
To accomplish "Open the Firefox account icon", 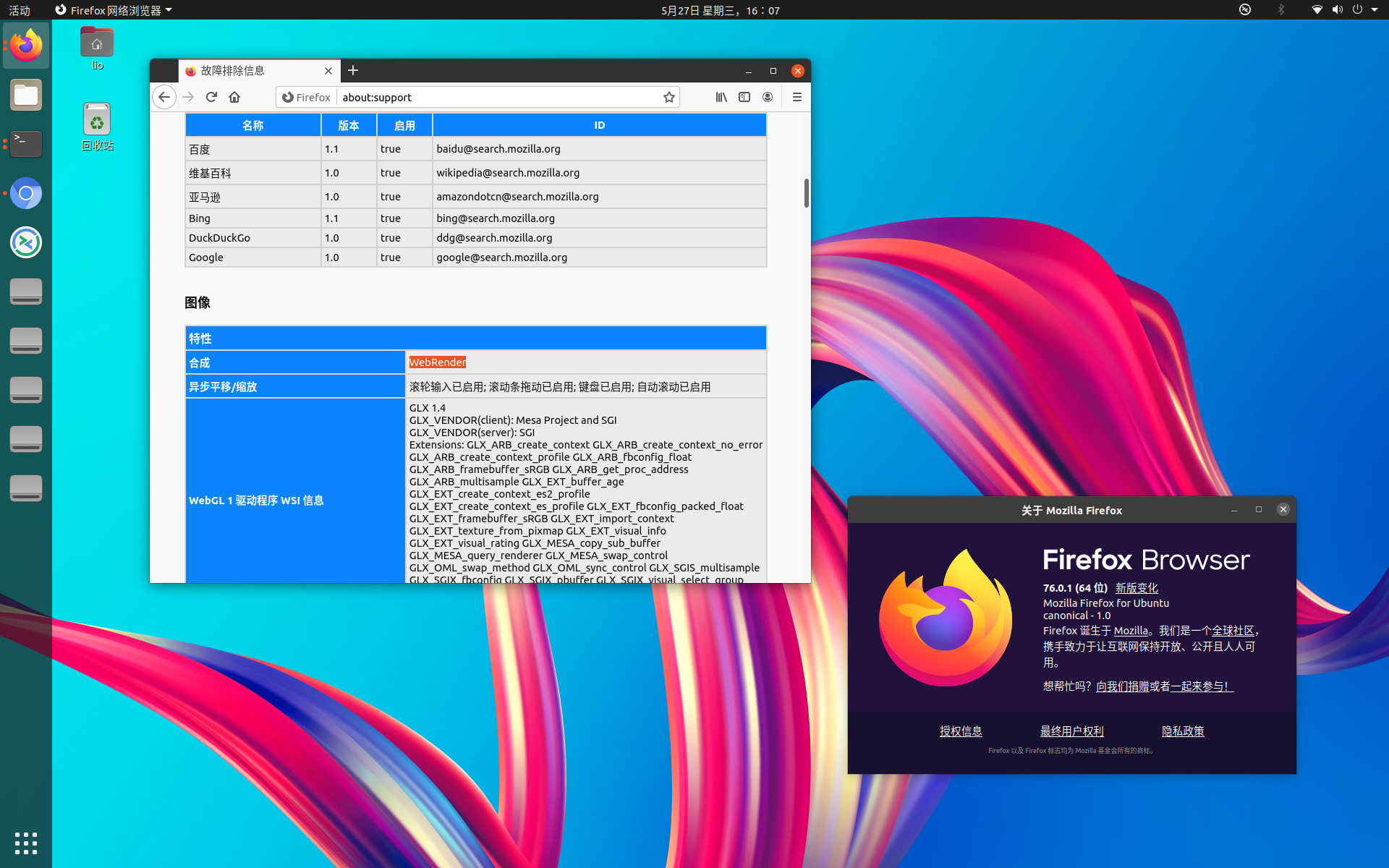I will (768, 97).
